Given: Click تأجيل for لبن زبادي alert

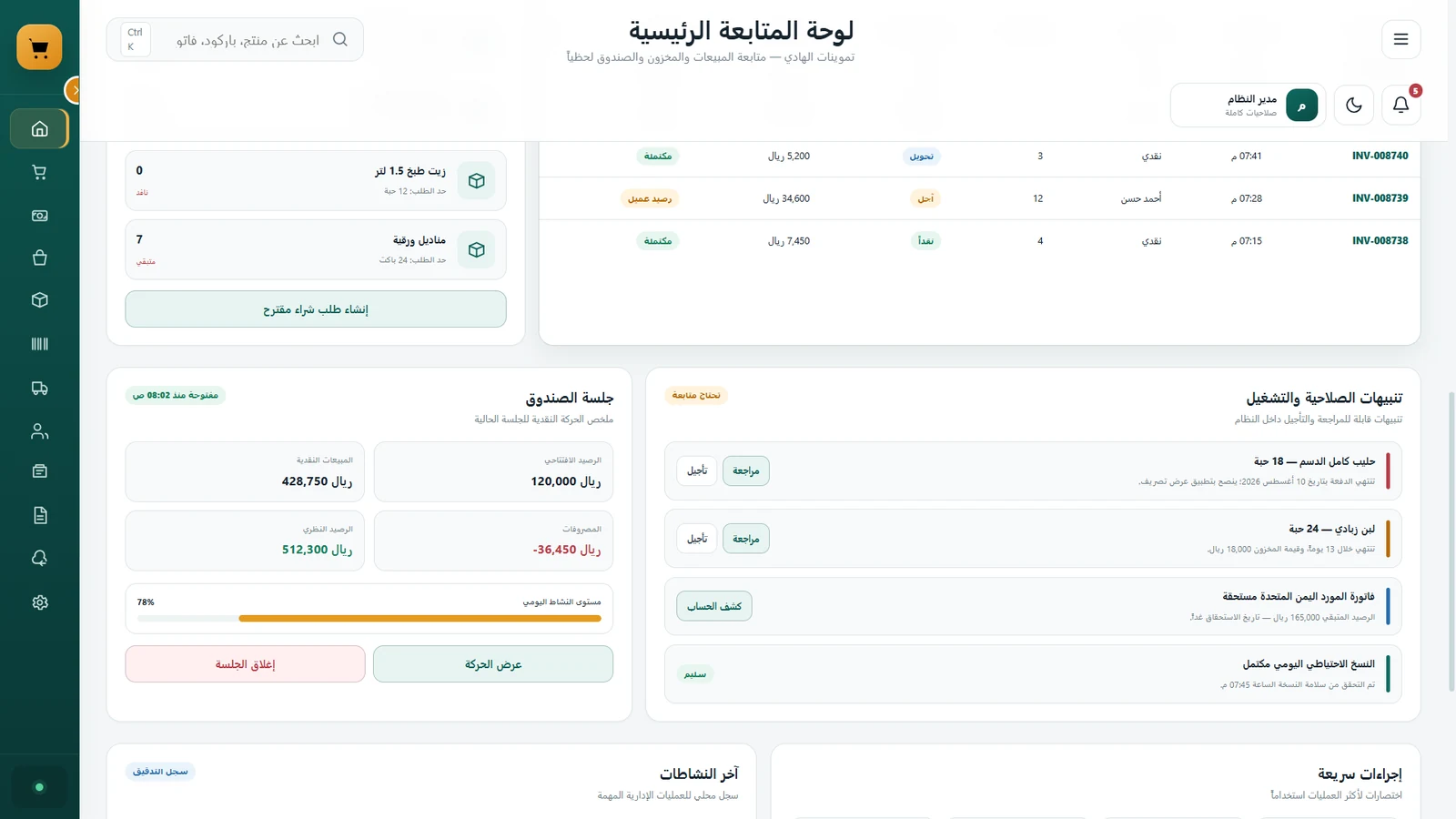Looking at the screenshot, I should point(697,539).
